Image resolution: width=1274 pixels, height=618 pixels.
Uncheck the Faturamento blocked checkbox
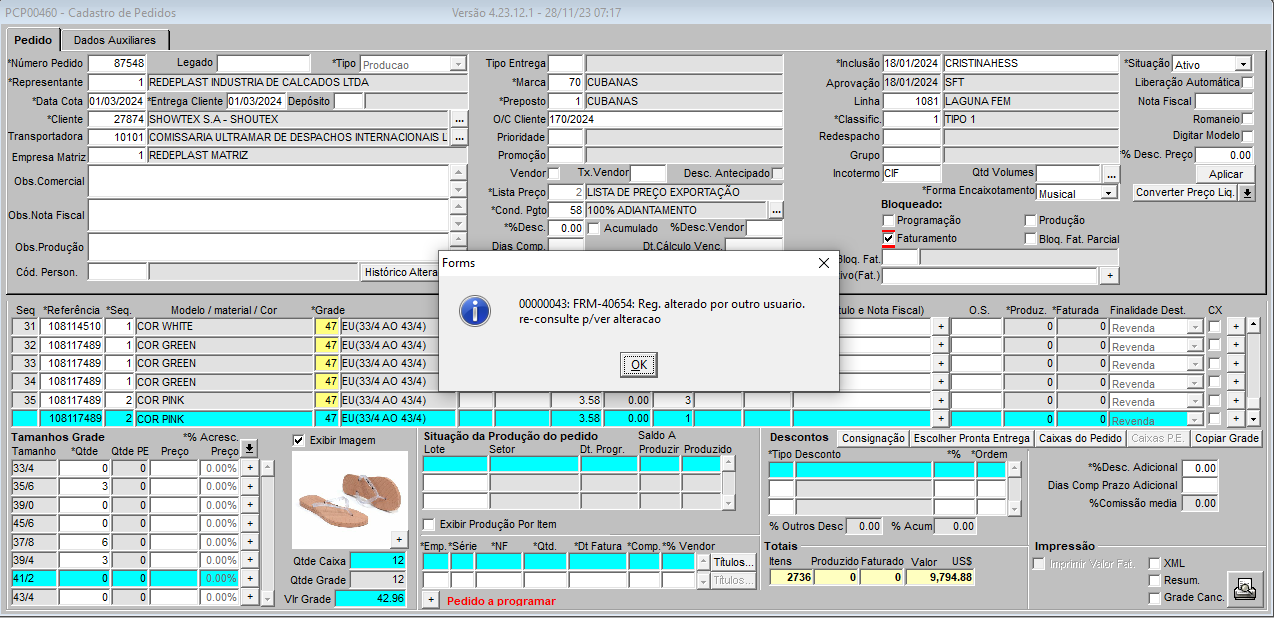[x=888, y=239]
